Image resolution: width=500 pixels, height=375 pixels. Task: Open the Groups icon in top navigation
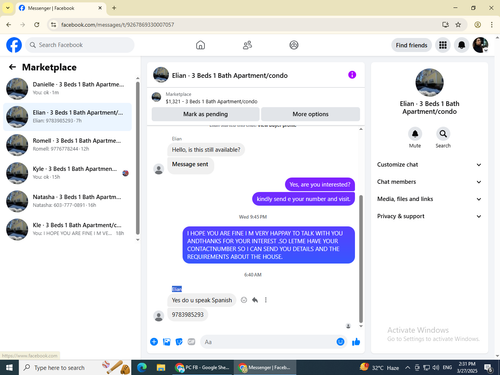294,45
